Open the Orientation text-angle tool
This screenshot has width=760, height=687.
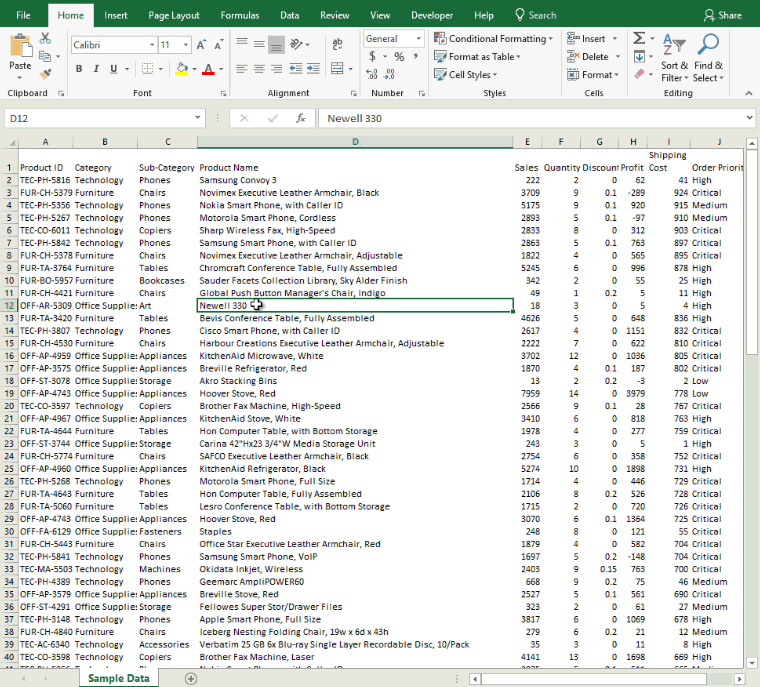pyautogui.click(x=296, y=44)
